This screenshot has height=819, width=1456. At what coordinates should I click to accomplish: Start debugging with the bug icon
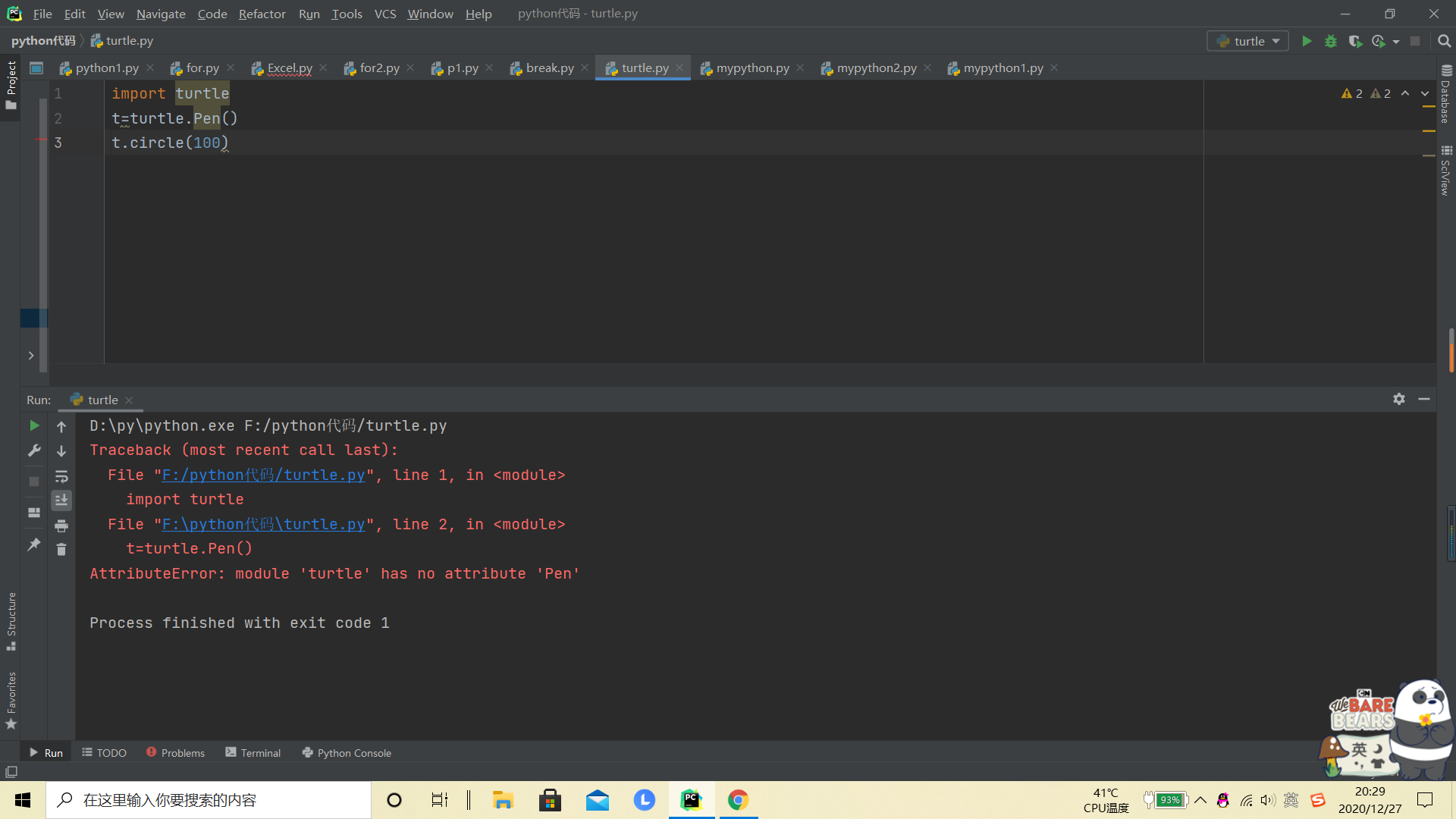point(1331,41)
